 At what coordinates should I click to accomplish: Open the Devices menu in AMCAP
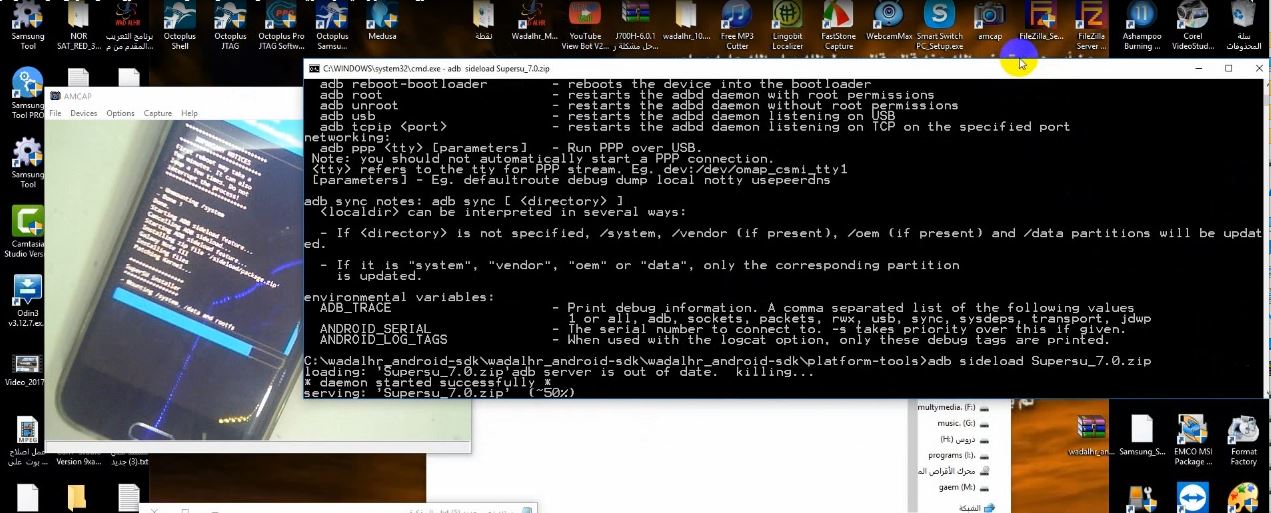point(84,113)
